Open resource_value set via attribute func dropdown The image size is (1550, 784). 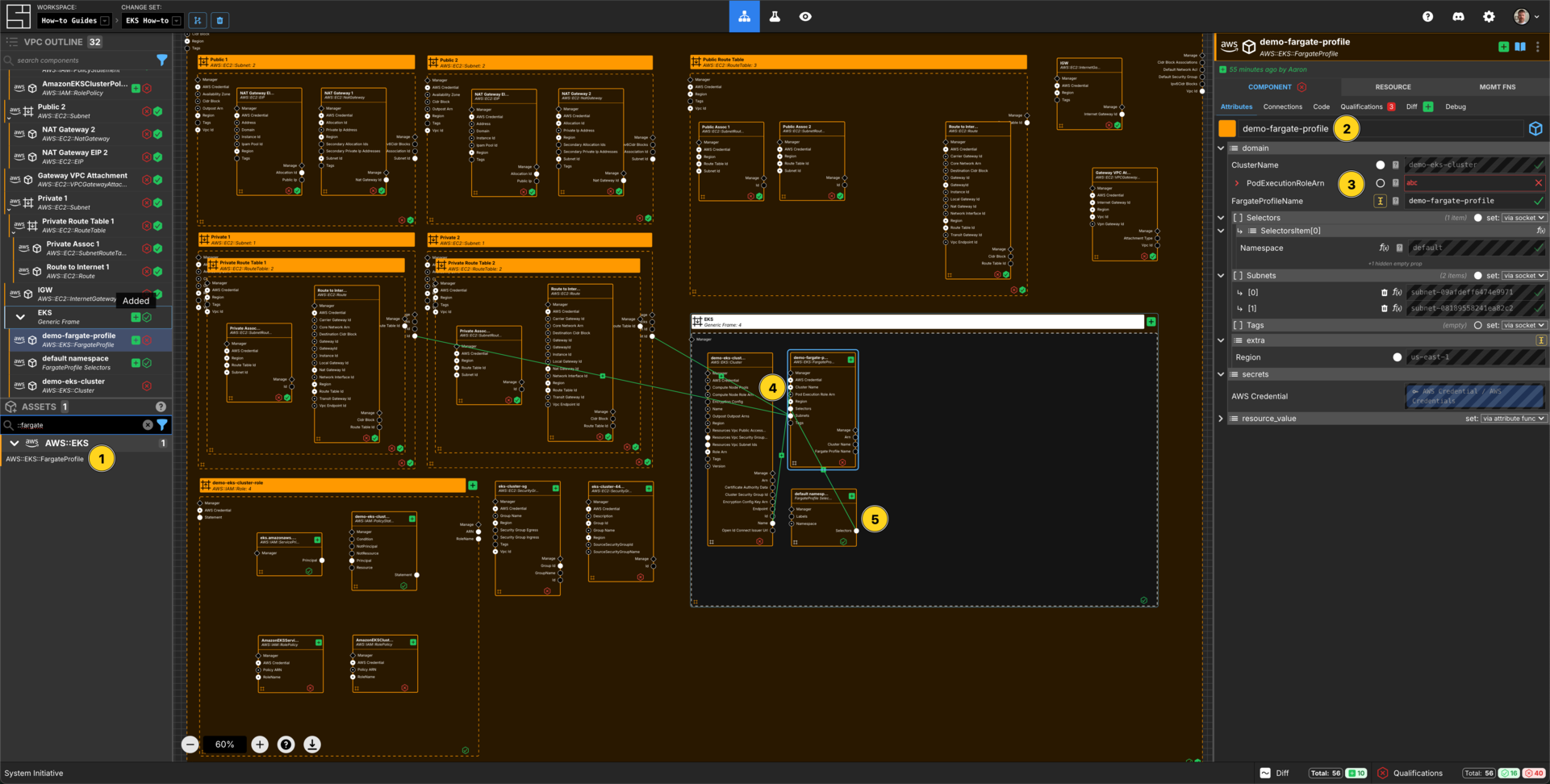pyautogui.click(x=1514, y=419)
